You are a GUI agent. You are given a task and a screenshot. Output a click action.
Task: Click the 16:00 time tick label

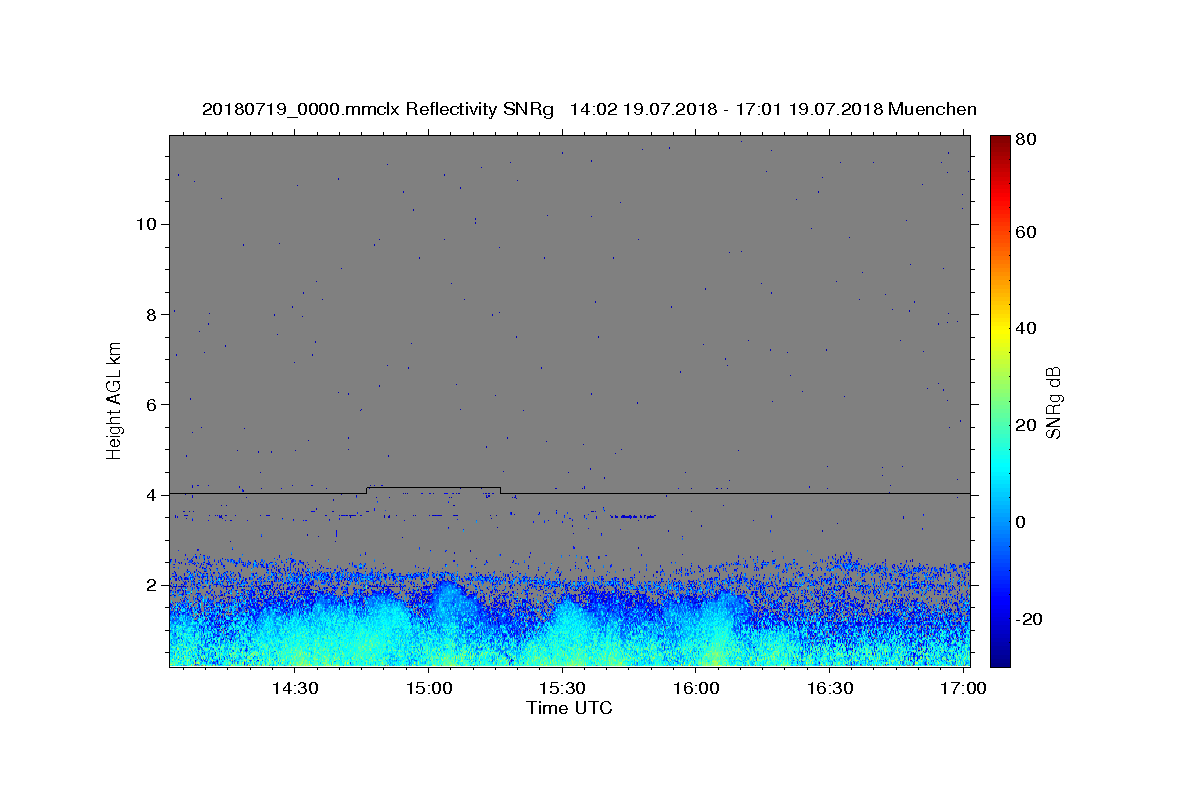tap(697, 688)
